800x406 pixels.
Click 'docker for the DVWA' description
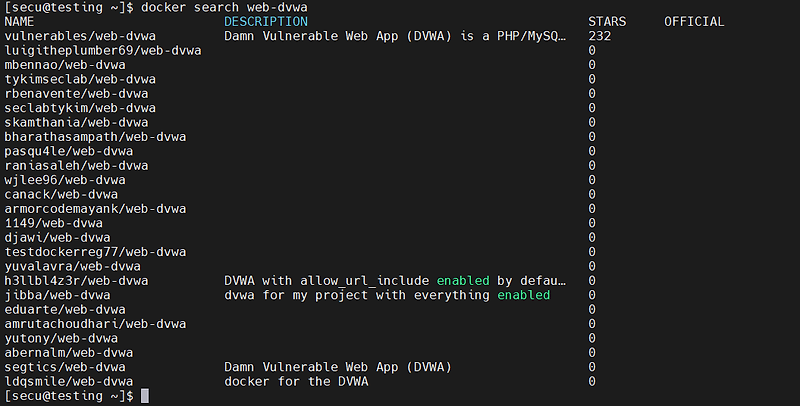point(296,382)
